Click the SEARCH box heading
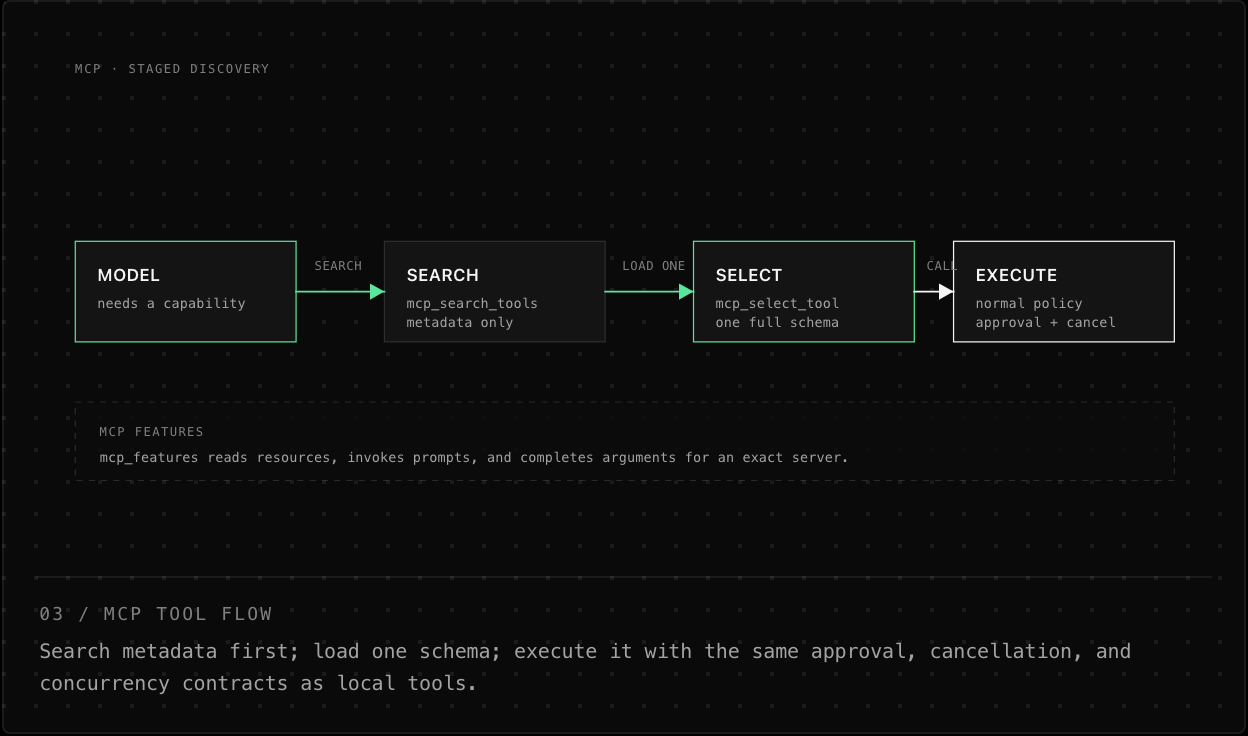Viewport: 1248px width, 736px height. tap(442, 275)
